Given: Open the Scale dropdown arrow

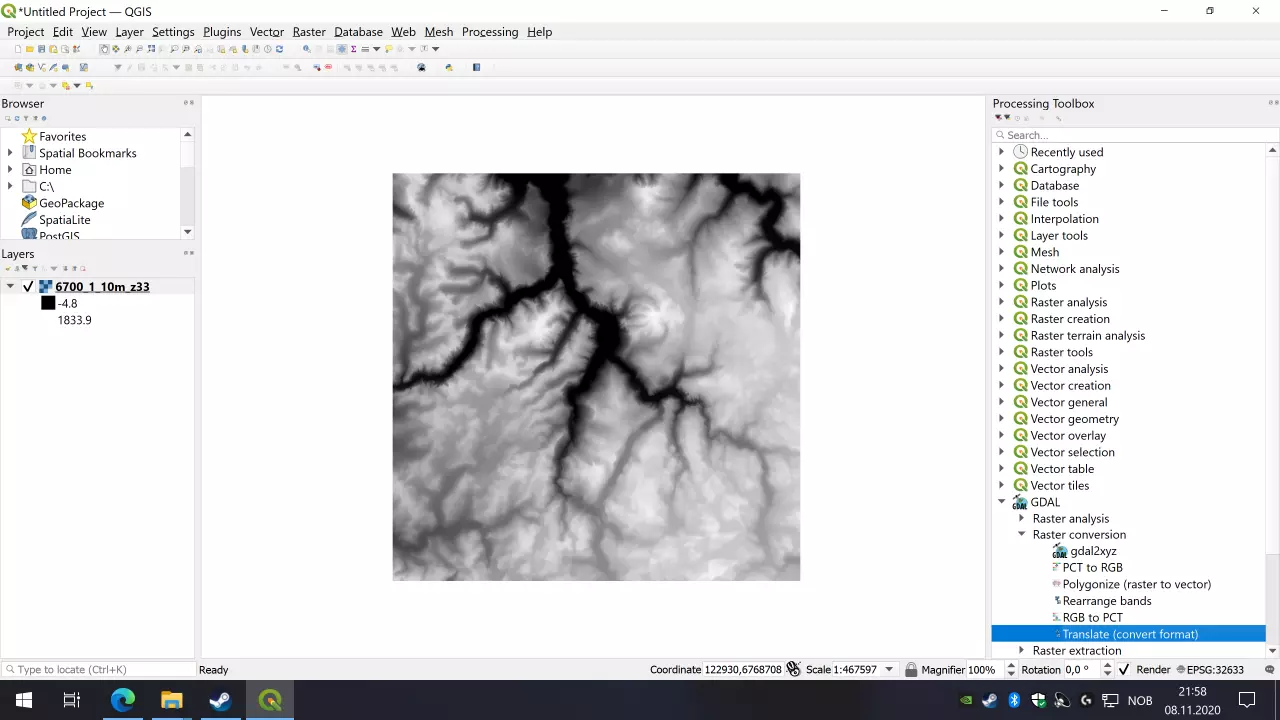Looking at the screenshot, I should [x=889, y=669].
